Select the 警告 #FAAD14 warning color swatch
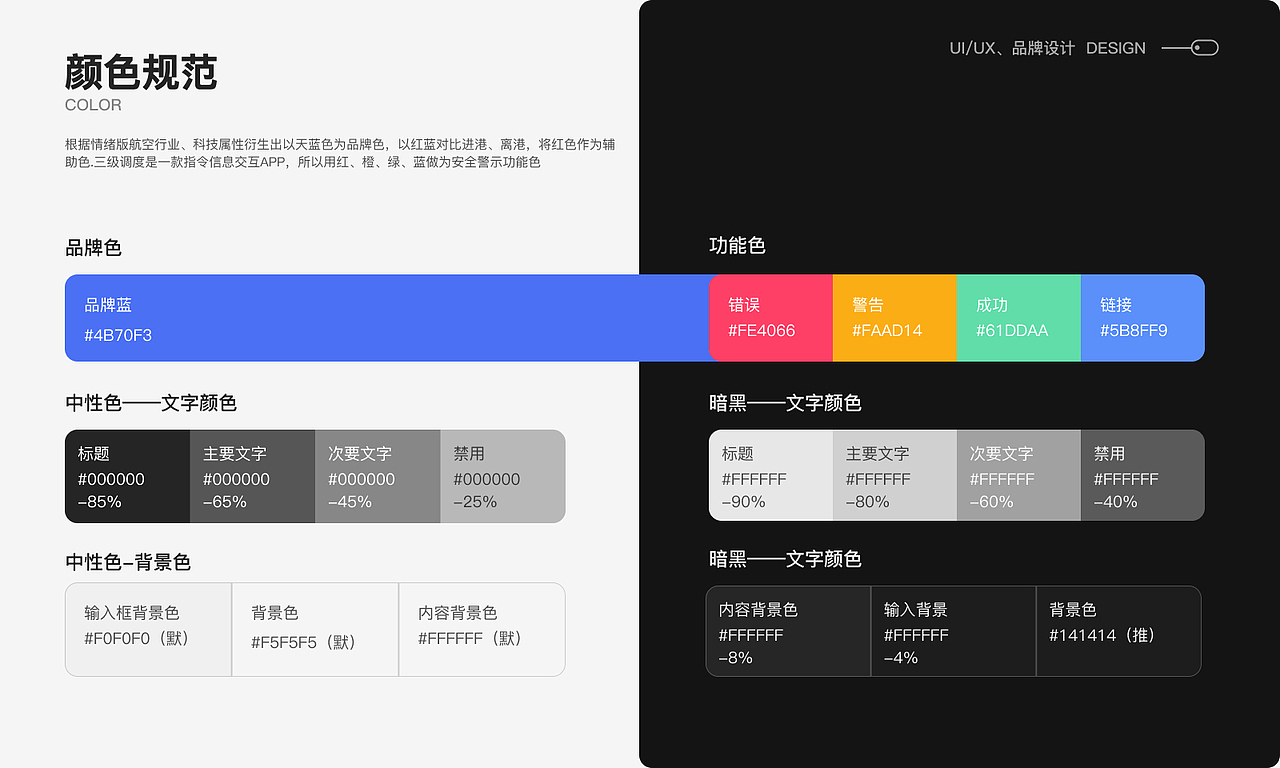Viewport: 1280px width, 768px height. point(894,317)
